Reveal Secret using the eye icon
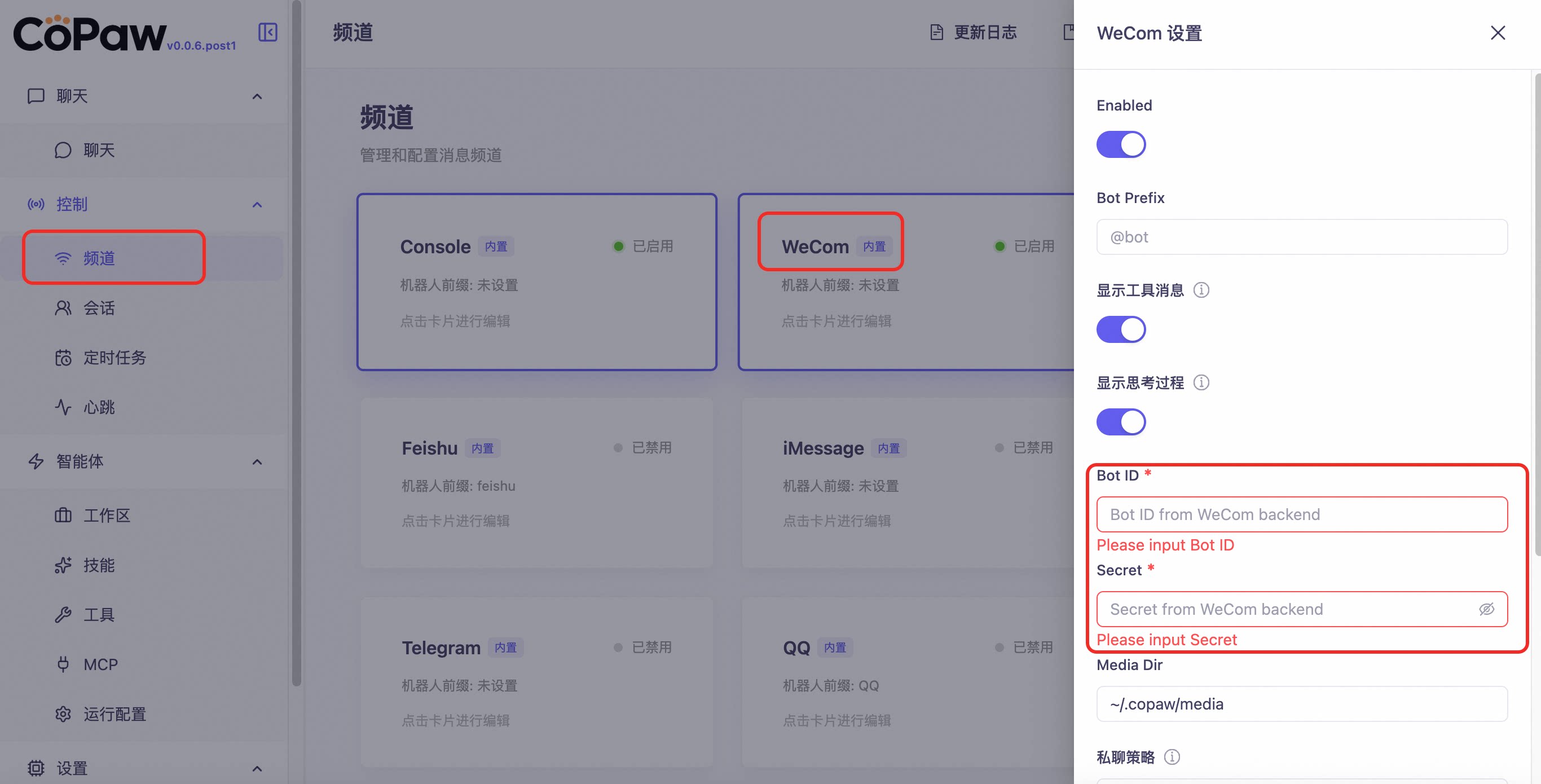This screenshot has height=784, width=1541. (x=1486, y=609)
